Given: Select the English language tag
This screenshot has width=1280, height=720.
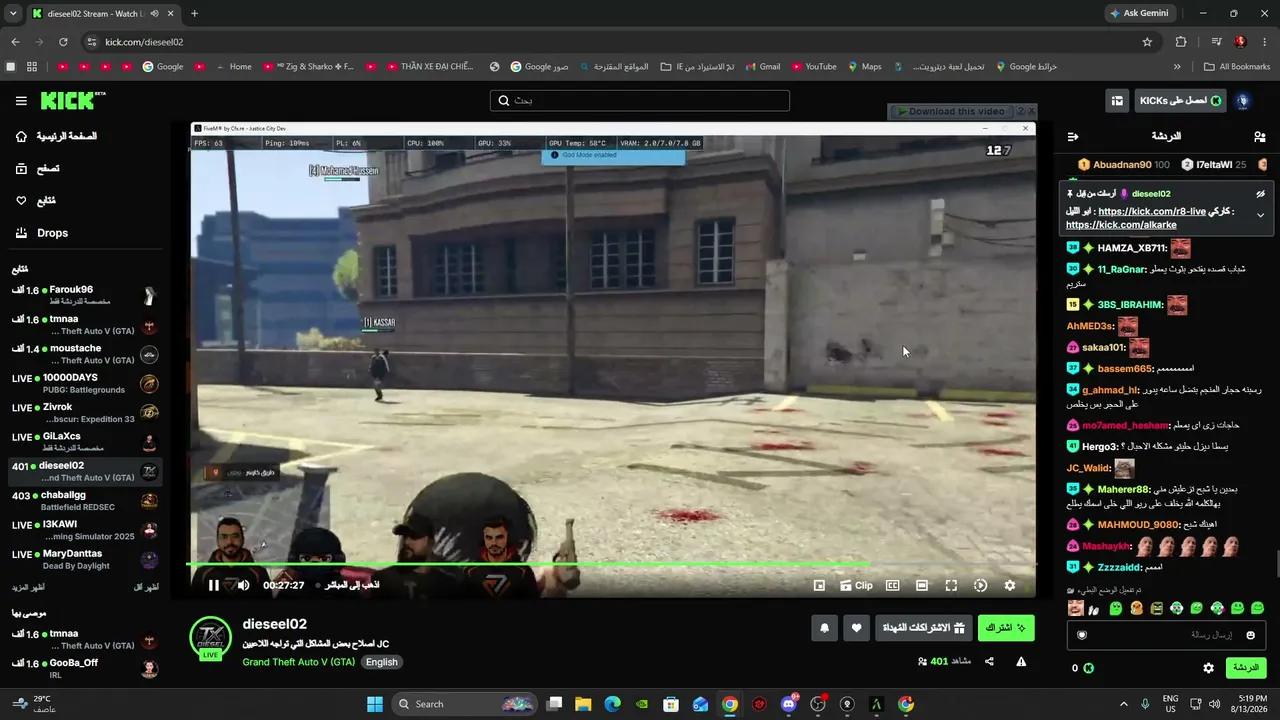Looking at the screenshot, I should pyautogui.click(x=381, y=662).
